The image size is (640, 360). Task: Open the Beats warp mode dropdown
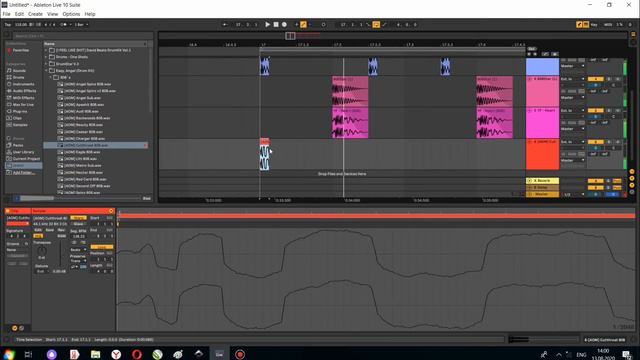point(78,249)
